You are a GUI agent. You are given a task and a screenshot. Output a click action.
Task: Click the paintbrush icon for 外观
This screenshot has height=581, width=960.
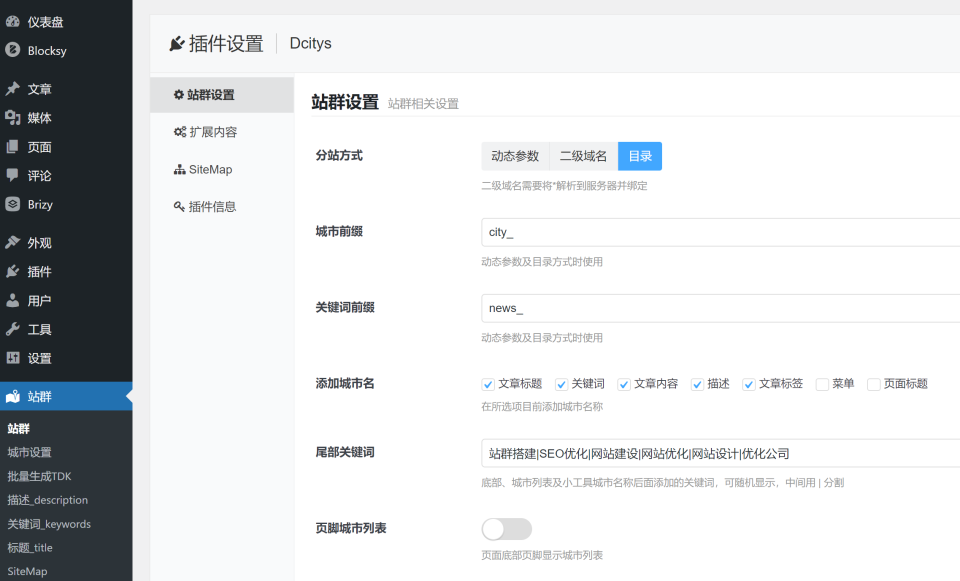[12, 242]
